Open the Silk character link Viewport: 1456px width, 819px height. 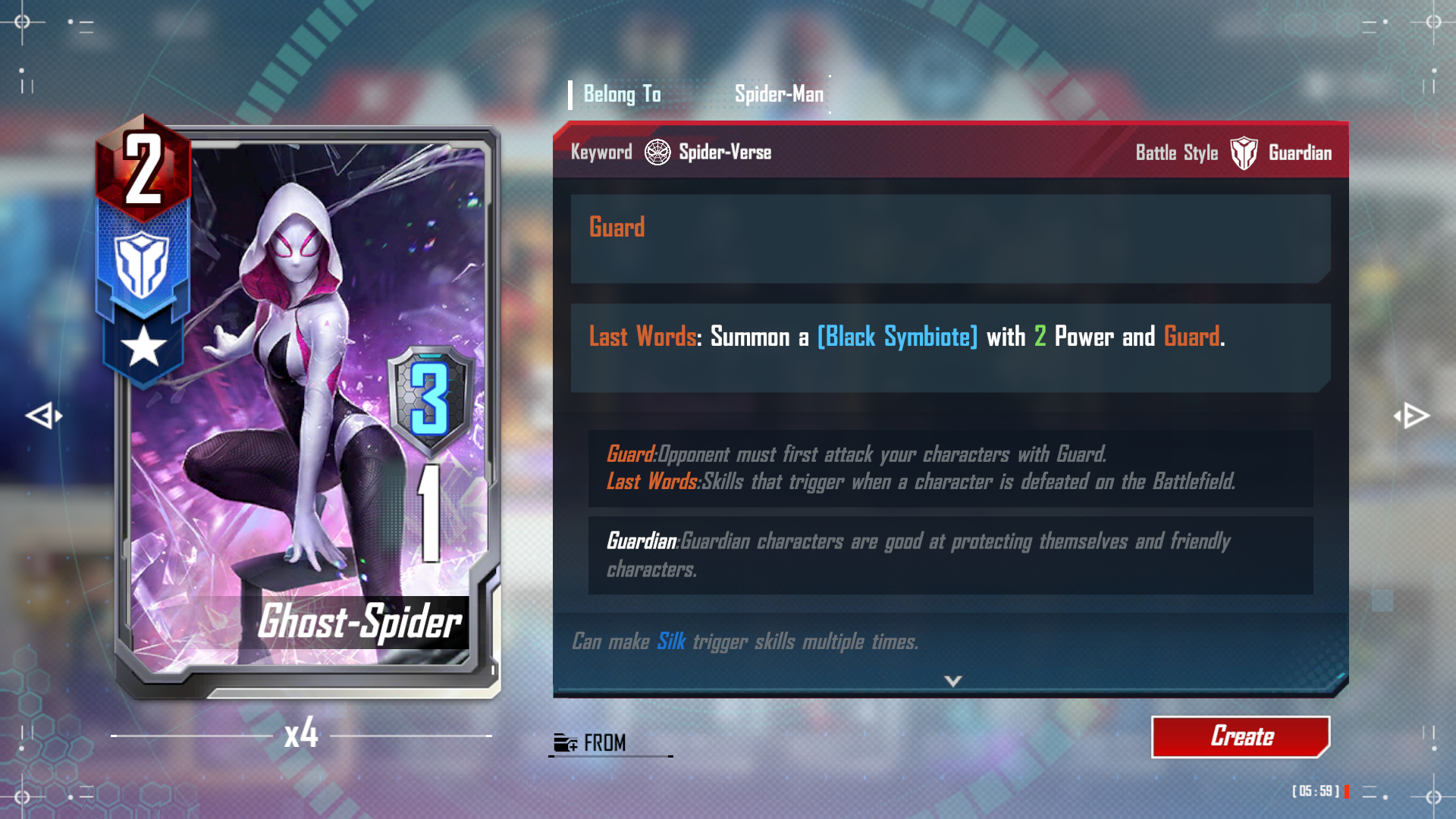671,642
